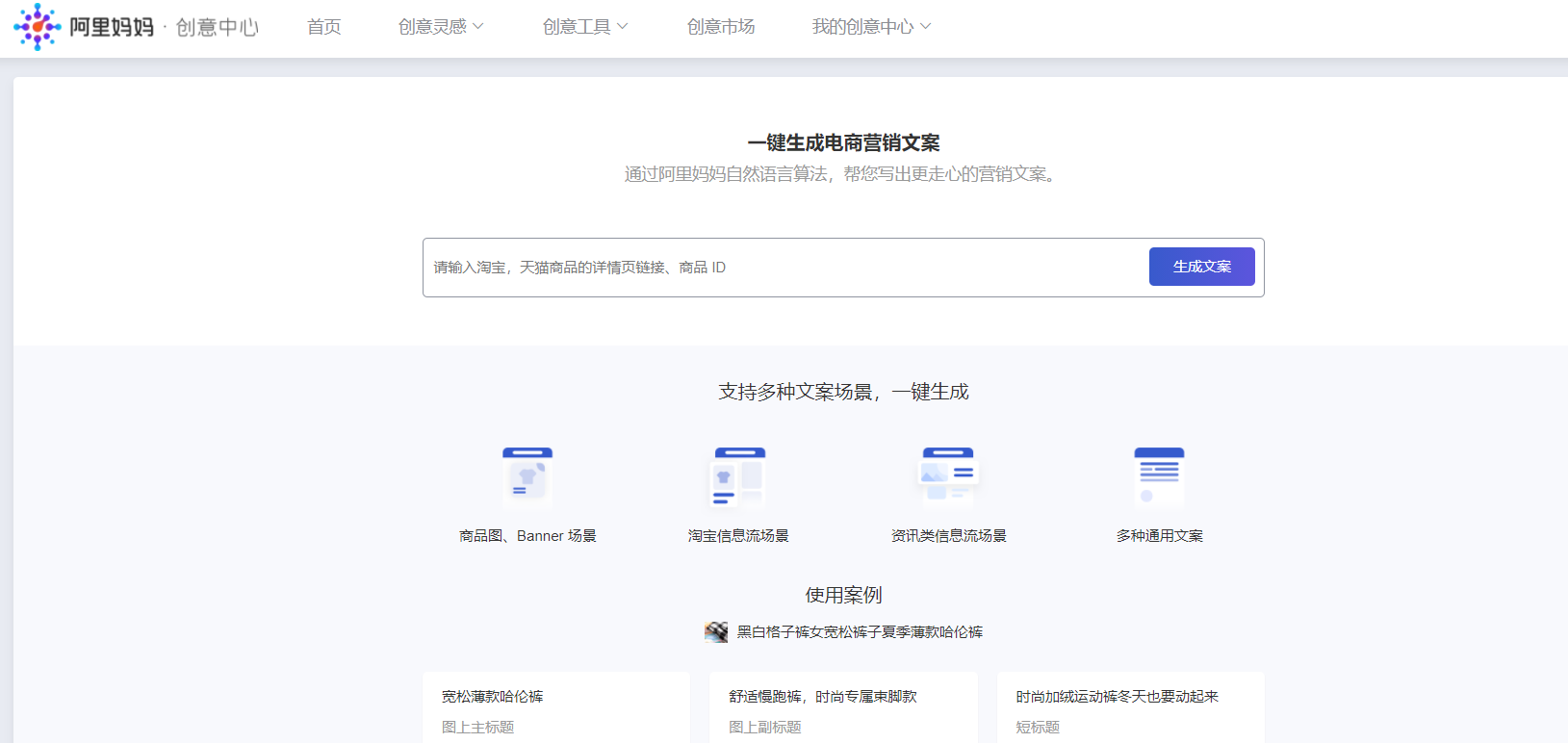
Task: Click the 支持多种文案场景，一键生成 heading
Action: 843,392
